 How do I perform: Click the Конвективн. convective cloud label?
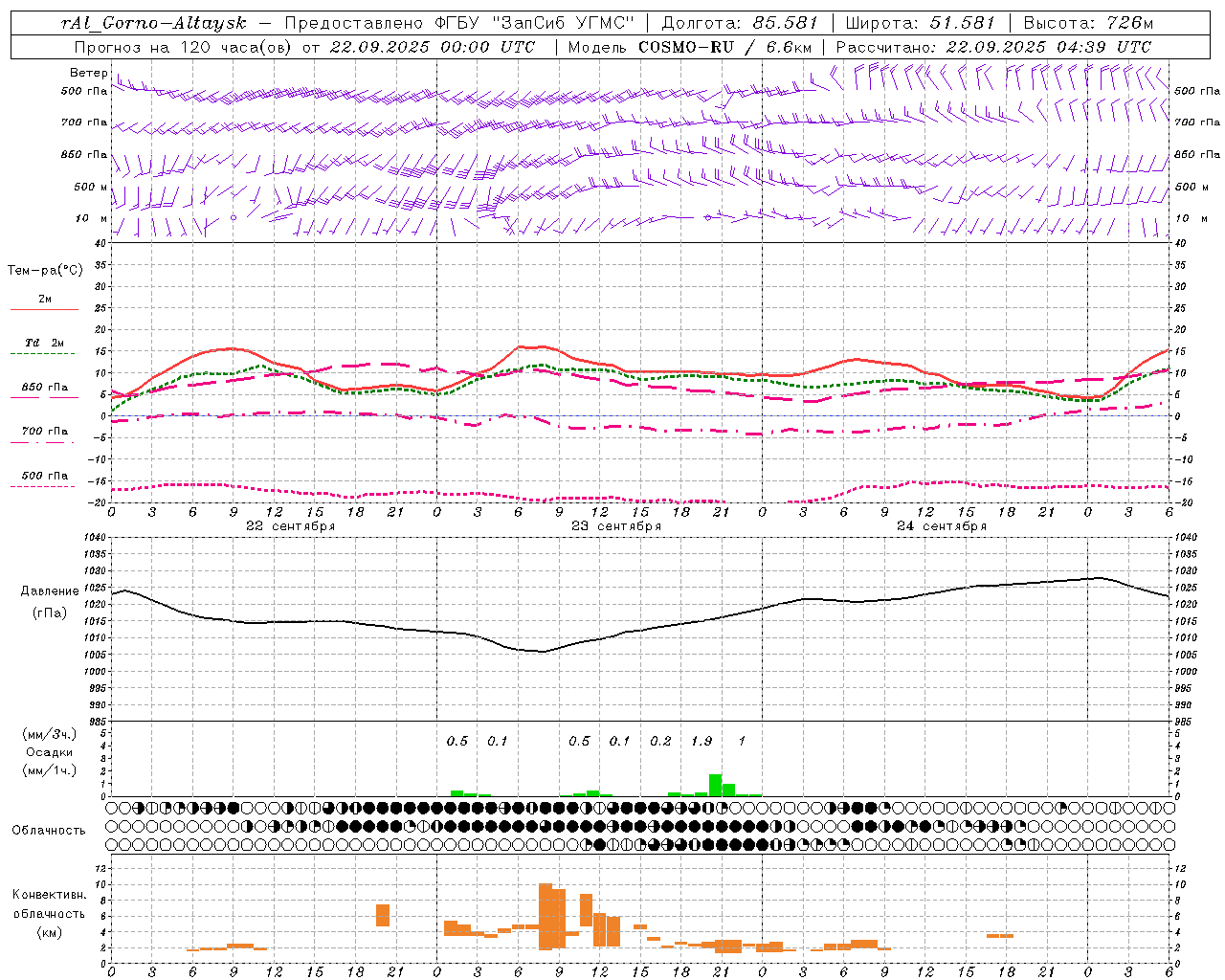click(50, 895)
